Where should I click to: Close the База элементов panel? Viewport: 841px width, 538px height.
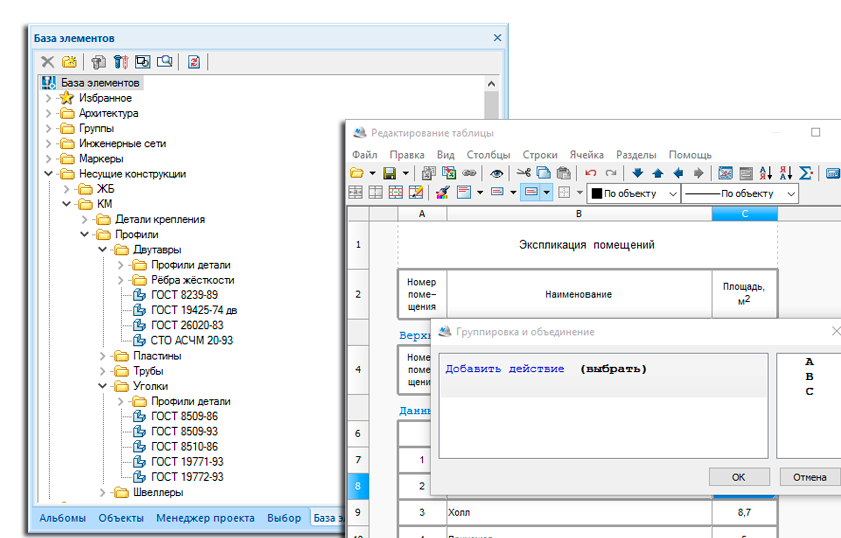(x=497, y=38)
